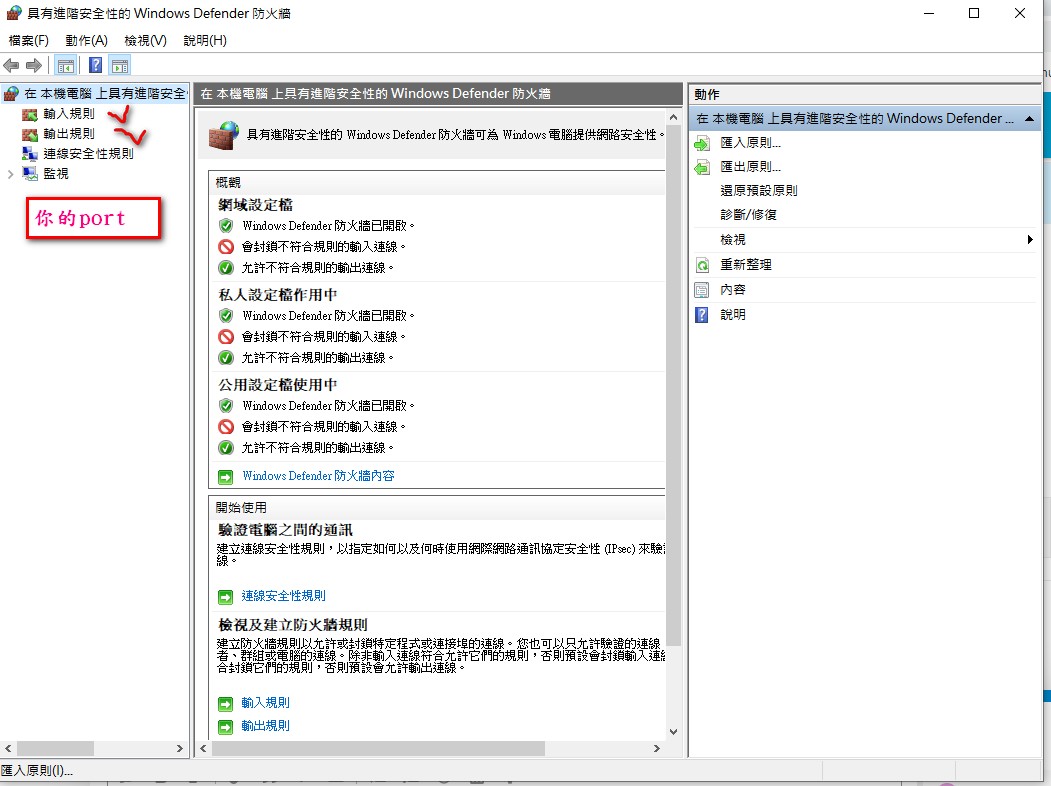Viewport: 1051px width, 786px height.
Task: Click the 私人設定檔作用中 heading text
Action: point(278,295)
